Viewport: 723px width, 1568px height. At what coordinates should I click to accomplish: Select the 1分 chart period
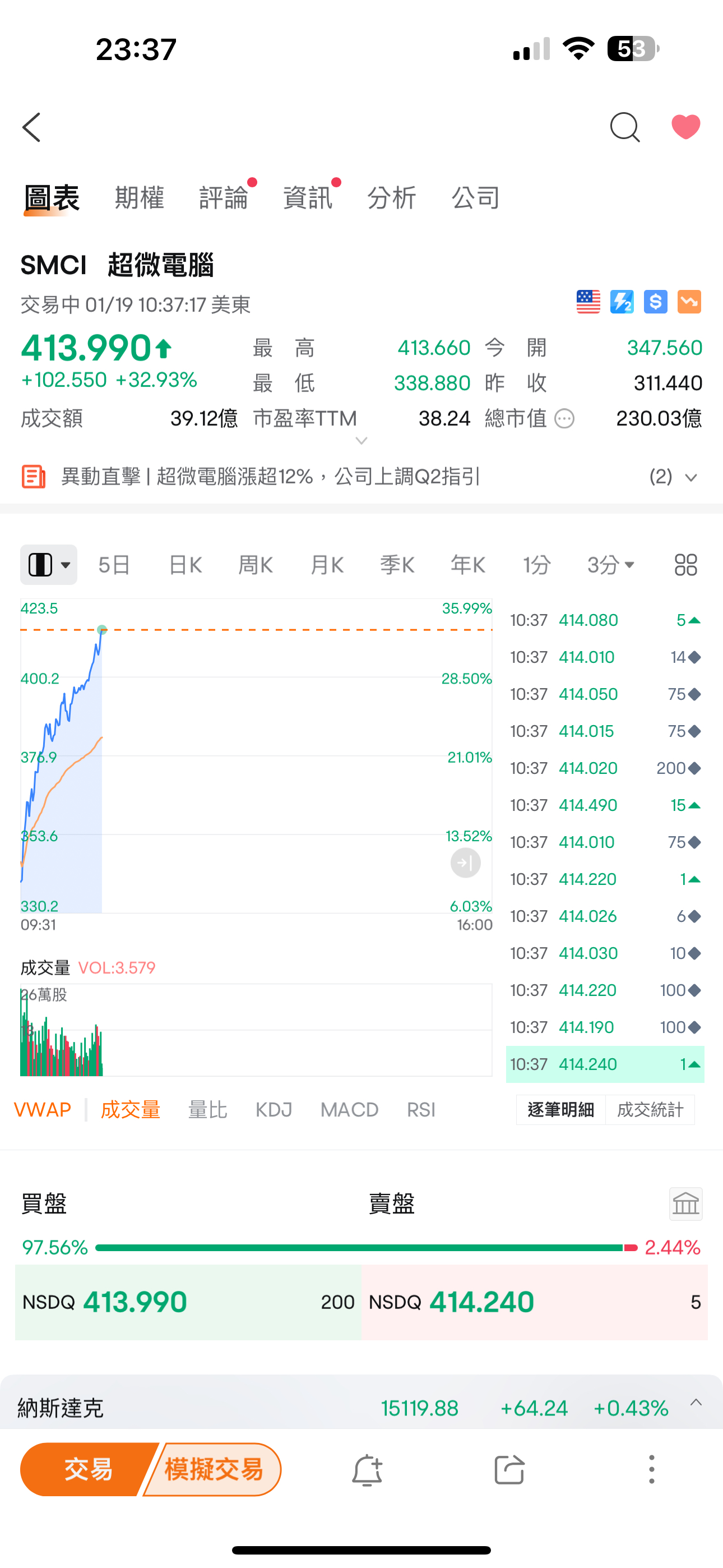pos(537,565)
